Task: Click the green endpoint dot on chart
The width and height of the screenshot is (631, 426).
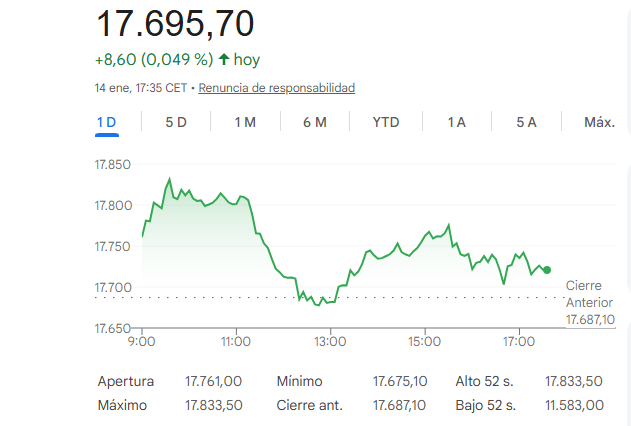Action: pos(547,270)
